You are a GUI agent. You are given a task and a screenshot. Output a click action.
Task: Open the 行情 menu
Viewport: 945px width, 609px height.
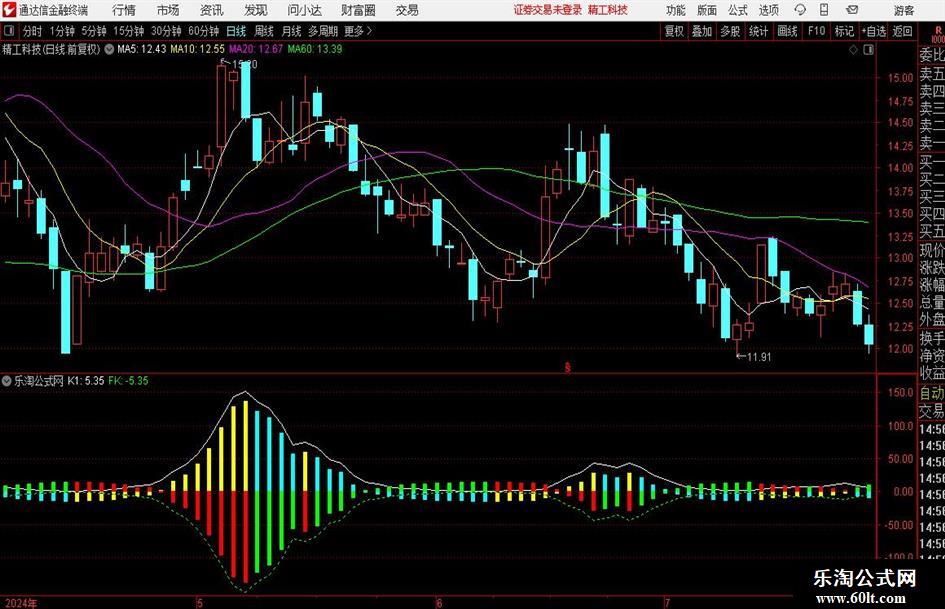pos(124,10)
